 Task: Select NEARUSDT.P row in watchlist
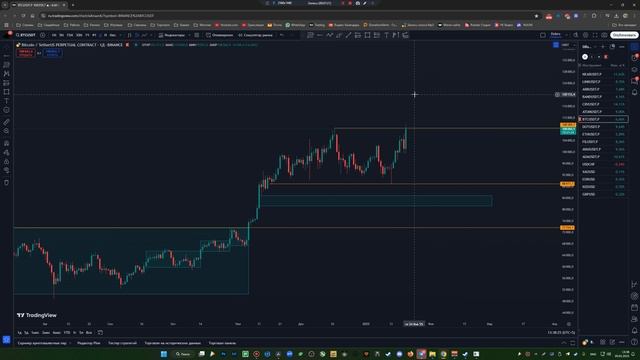click(x=603, y=74)
